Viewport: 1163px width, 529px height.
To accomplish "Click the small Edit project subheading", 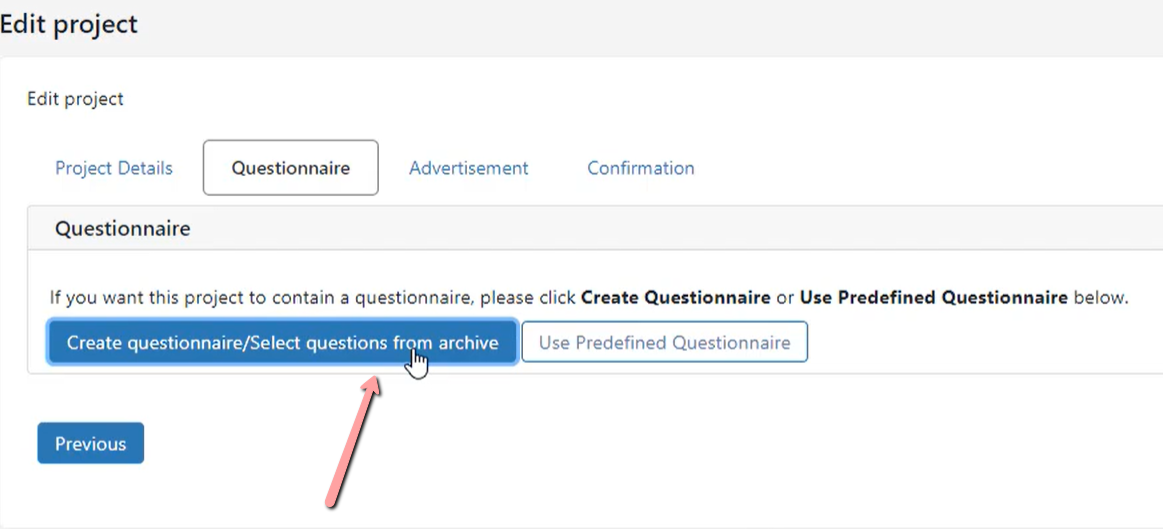I will pyautogui.click(x=76, y=99).
